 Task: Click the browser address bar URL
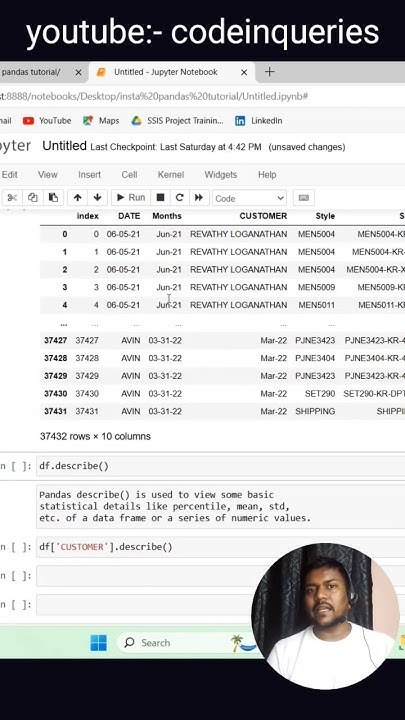click(x=154, y=96)
